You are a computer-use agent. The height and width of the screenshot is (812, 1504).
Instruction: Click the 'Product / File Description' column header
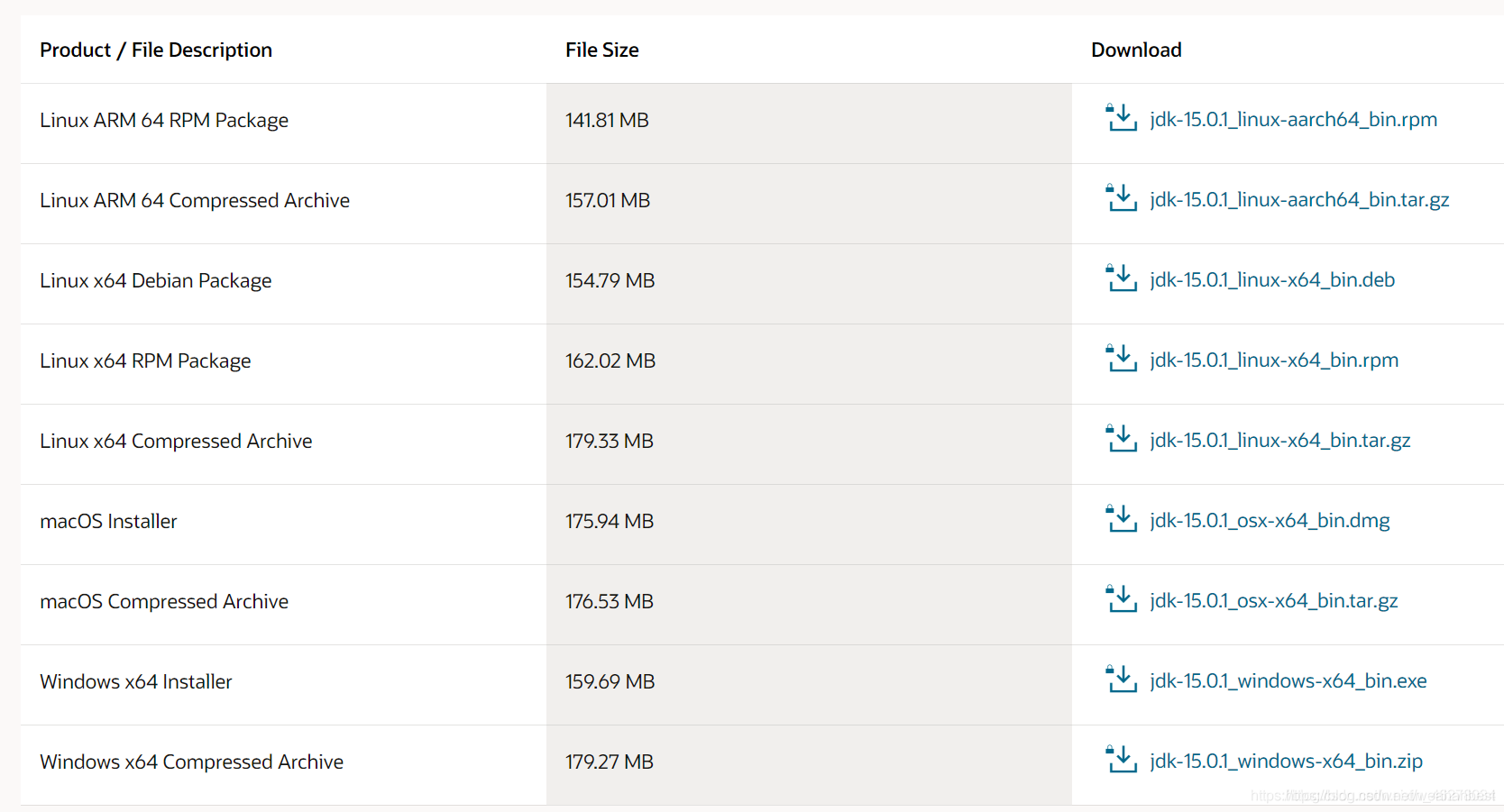point(156,50)
